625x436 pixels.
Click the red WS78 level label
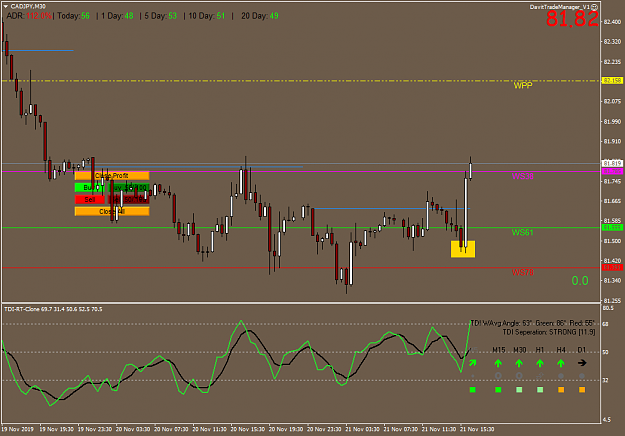(x=523, y=273)
